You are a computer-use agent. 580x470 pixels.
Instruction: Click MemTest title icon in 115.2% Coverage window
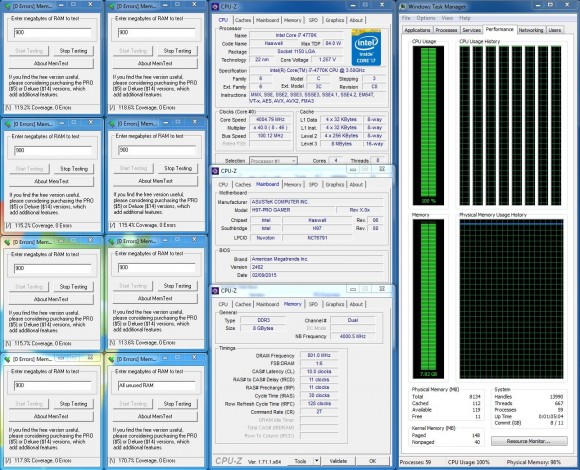[x=8, y=124]
